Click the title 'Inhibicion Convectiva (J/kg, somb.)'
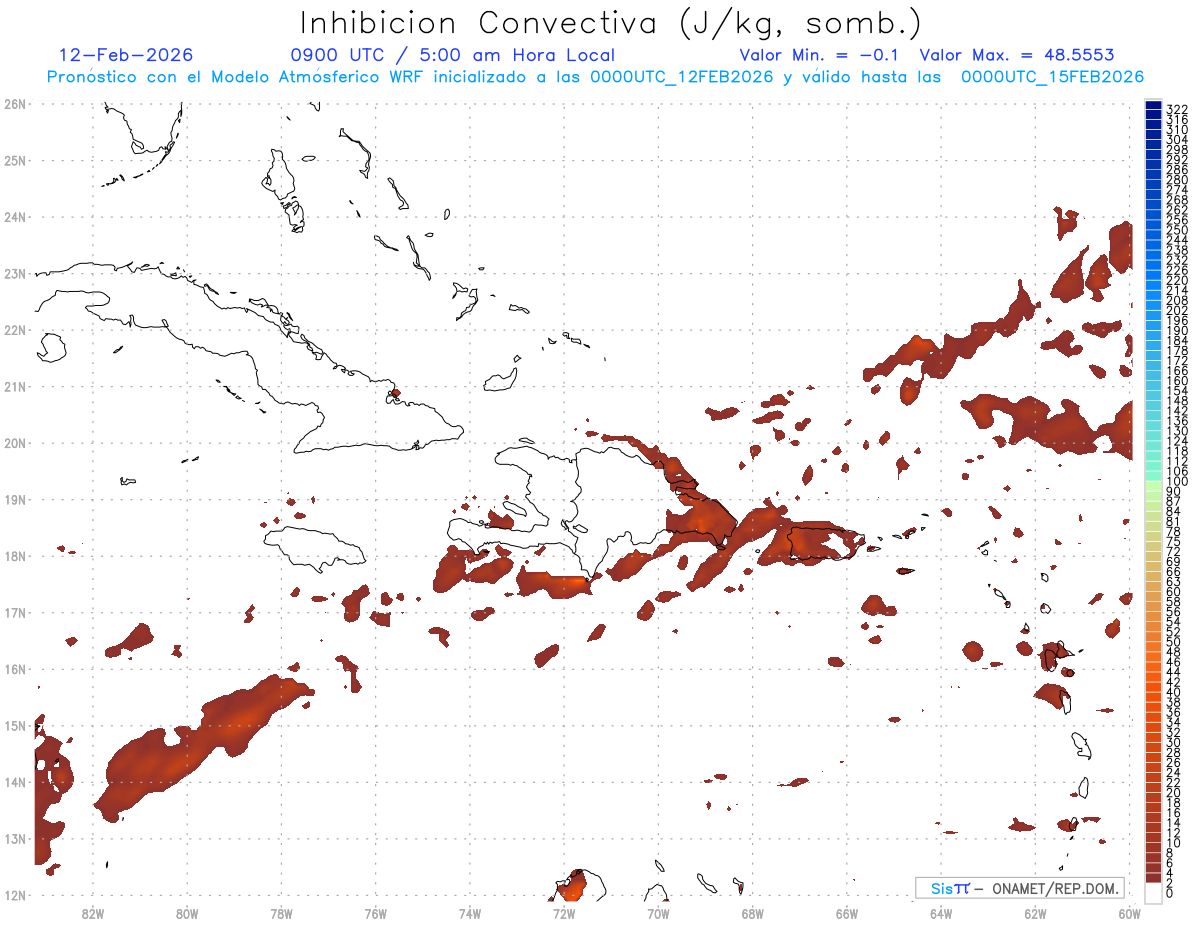 coord(610,24)
